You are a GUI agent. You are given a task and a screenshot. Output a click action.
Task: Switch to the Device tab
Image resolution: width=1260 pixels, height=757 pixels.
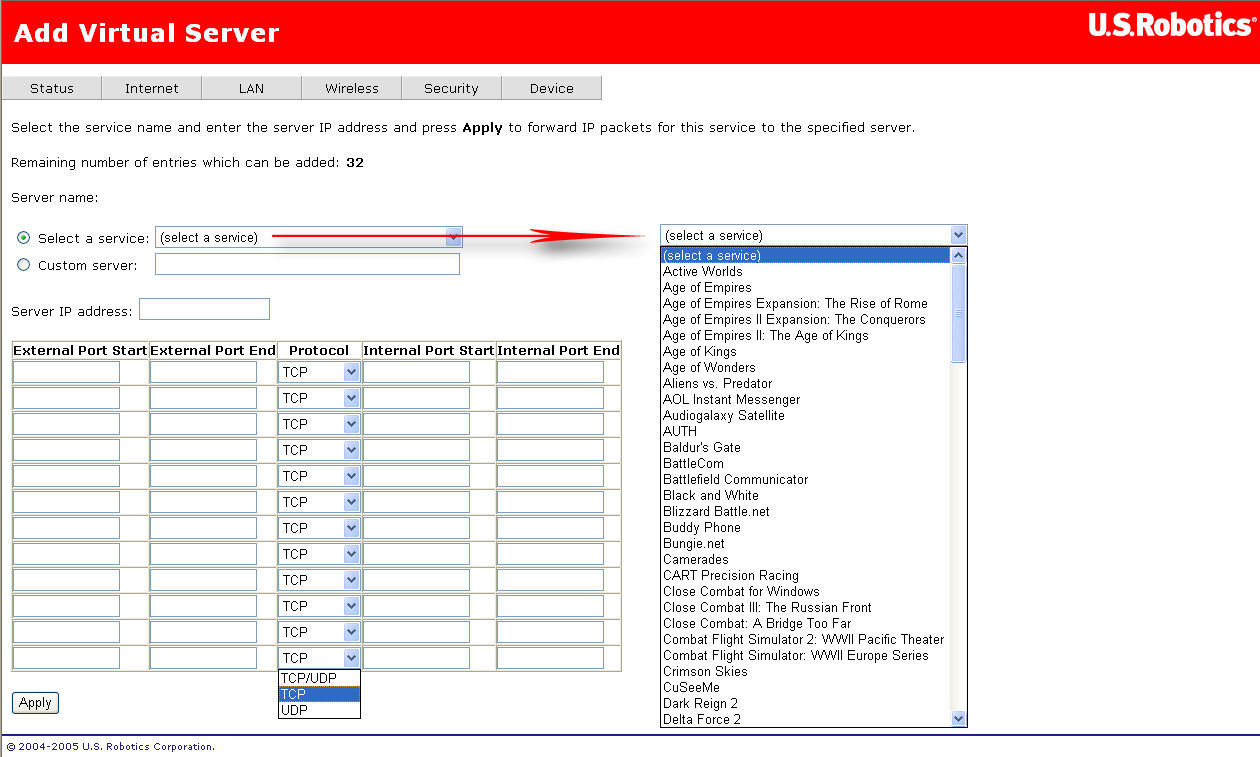[552, 88]
